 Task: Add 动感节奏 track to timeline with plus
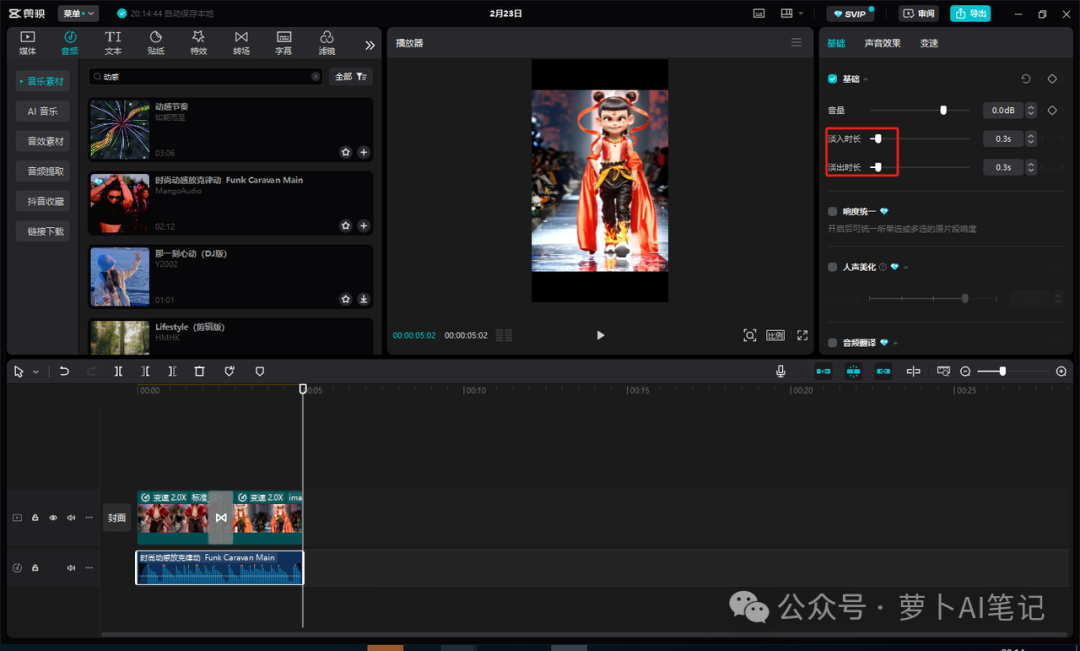(x=364, y=152)
